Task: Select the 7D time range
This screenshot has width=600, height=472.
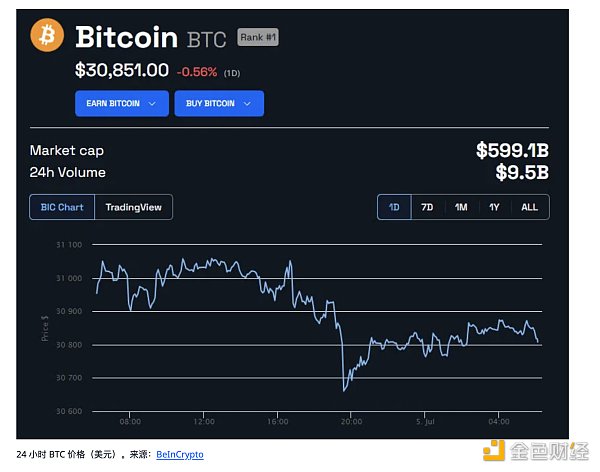Action: pos(427,207)
